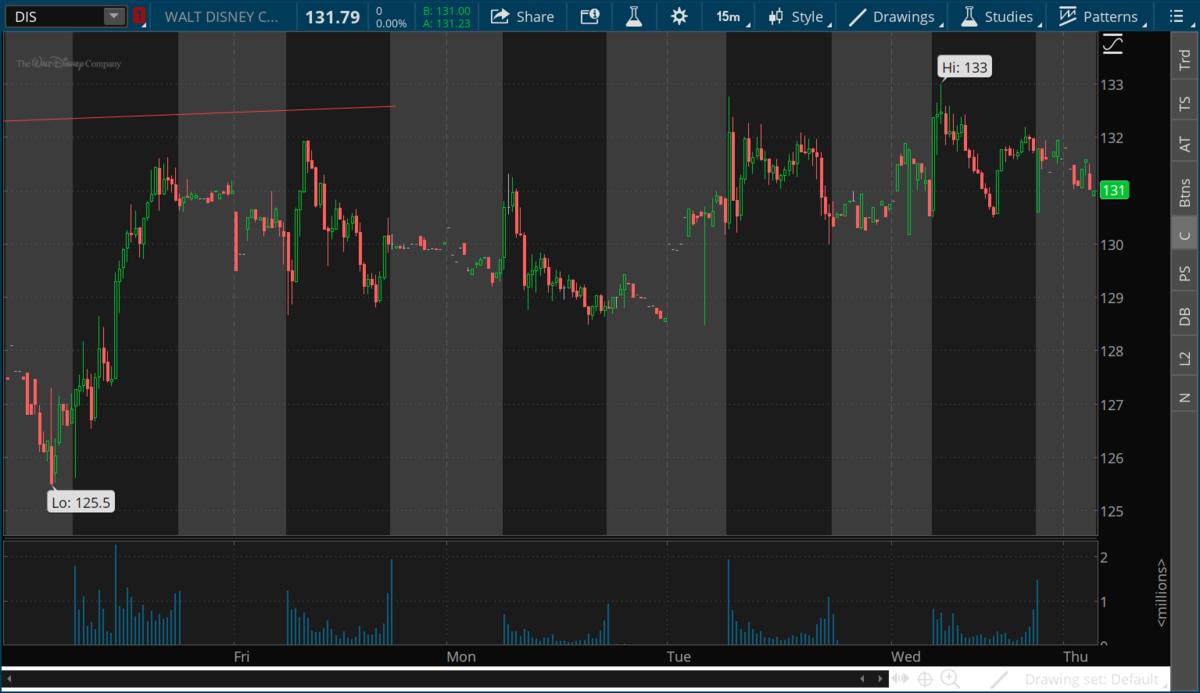Image resolution: width=1200 pixels, height=693 pixels.
Task: Open the Style menu
Action: [796, 16]
